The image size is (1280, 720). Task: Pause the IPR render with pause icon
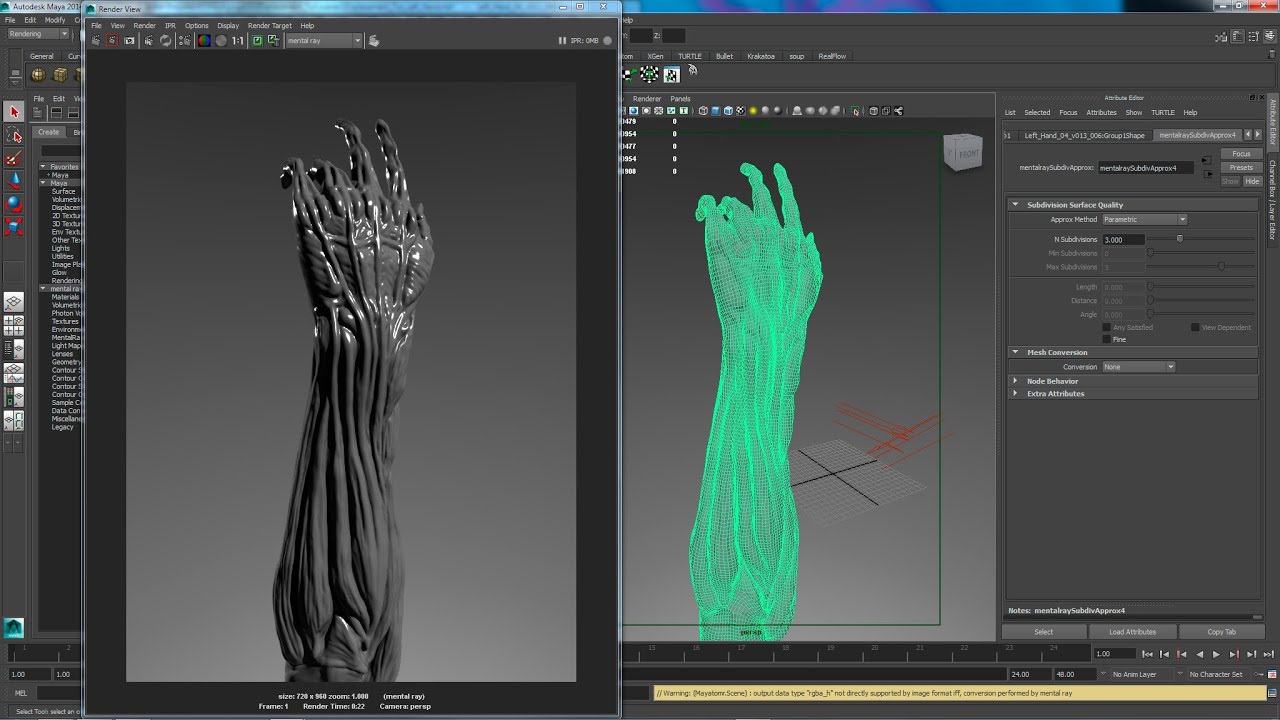[x=562, y=41]
